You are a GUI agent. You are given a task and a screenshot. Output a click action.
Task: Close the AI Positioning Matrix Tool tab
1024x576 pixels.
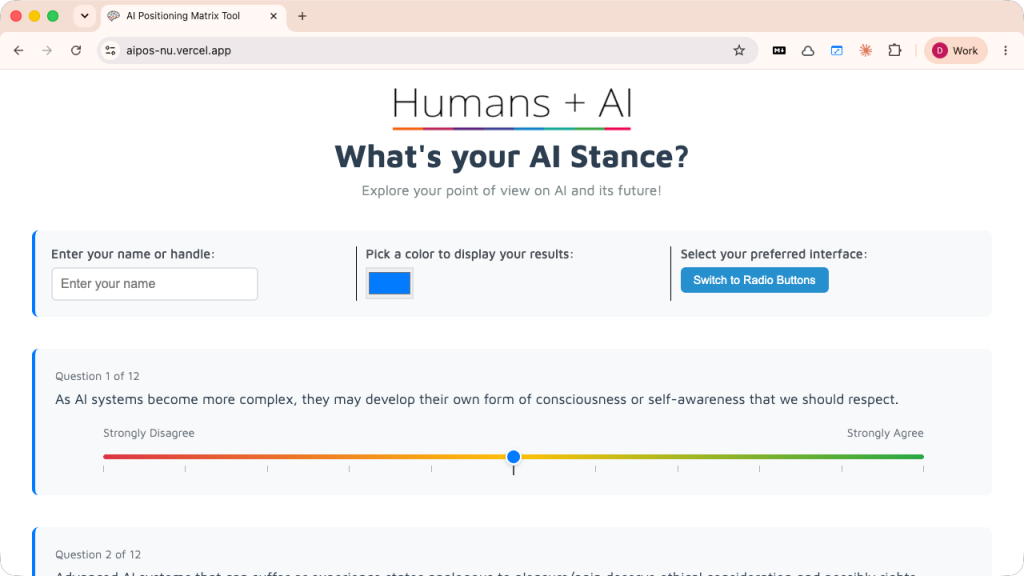pos(274,16)
